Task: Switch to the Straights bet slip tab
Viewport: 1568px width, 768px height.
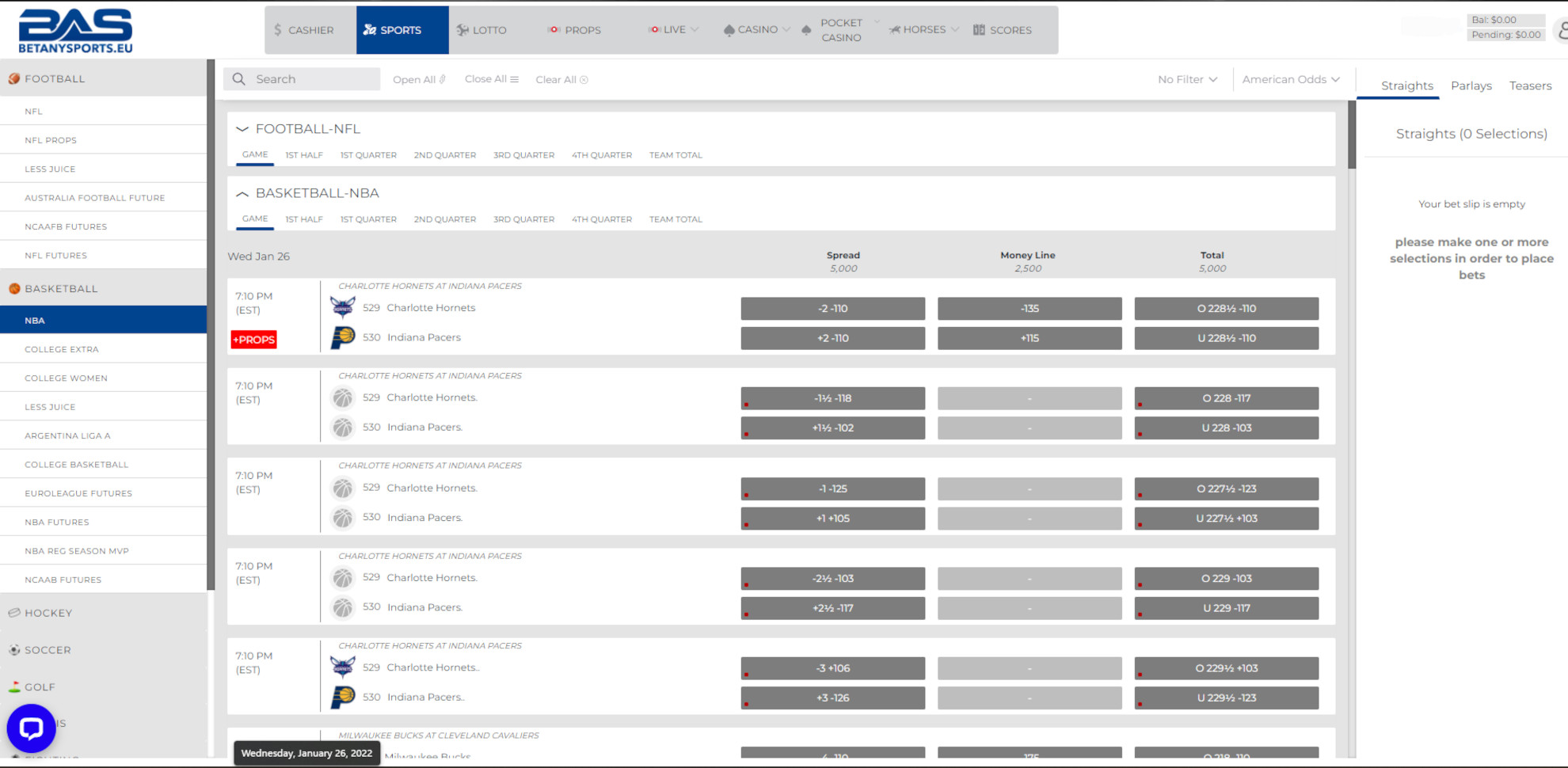Action: click(x=1406, y=86)
